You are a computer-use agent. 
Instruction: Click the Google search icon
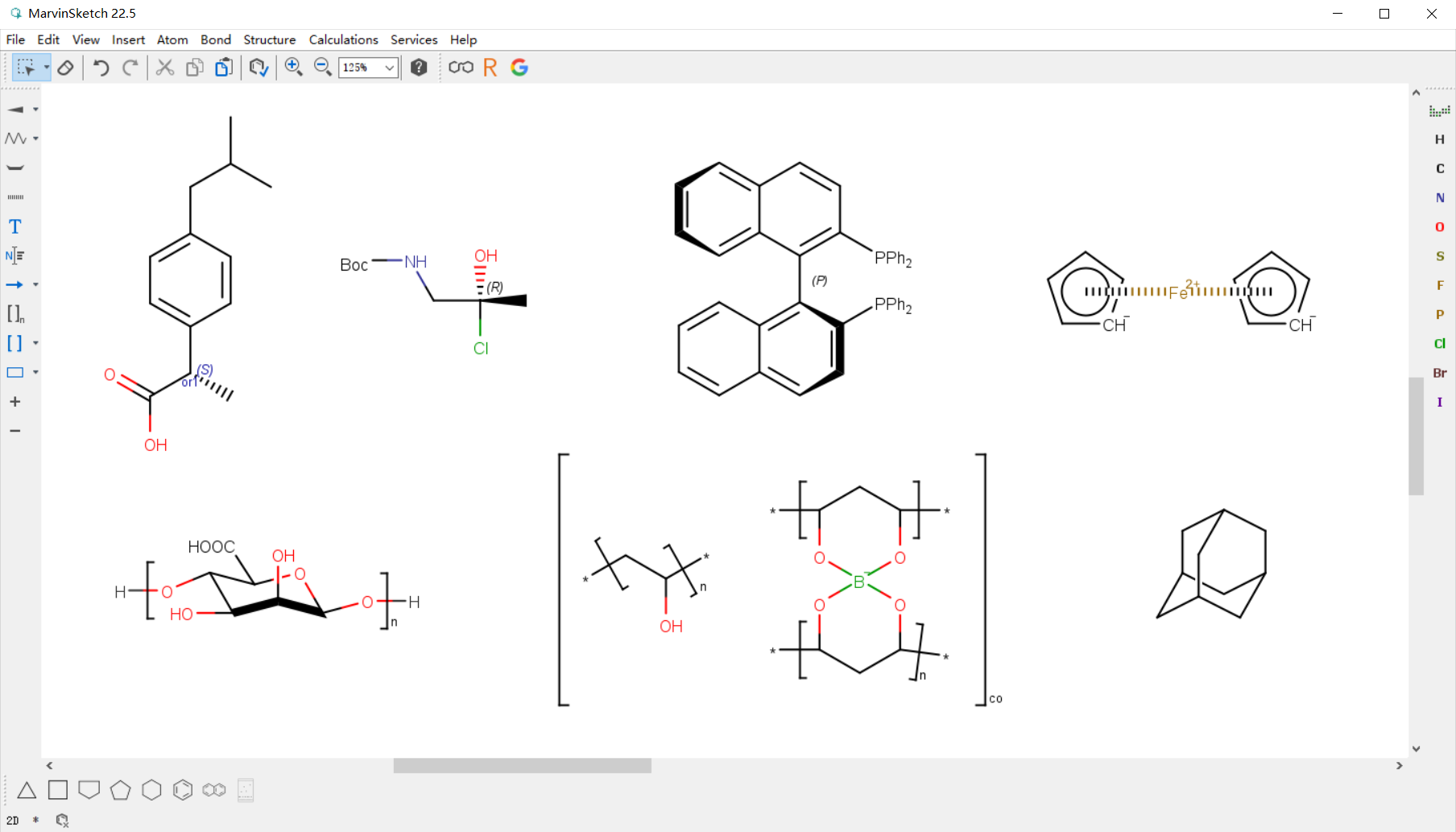519,68
